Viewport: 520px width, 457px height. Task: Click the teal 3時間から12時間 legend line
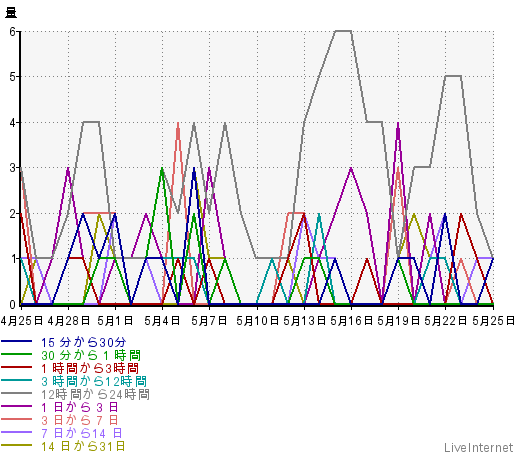click(x=16, y=380)
